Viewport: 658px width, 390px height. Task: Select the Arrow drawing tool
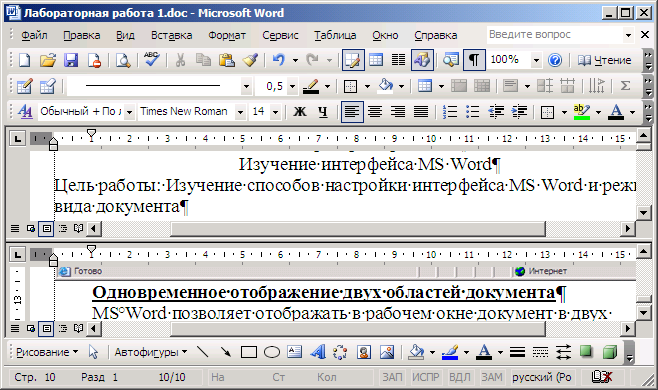[226, 352]
